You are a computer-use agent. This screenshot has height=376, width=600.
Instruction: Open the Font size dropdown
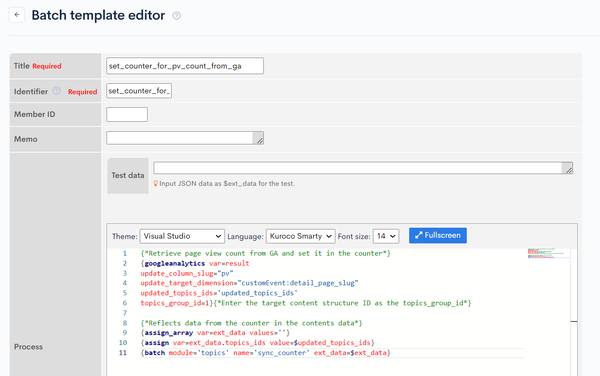(386, 236)
